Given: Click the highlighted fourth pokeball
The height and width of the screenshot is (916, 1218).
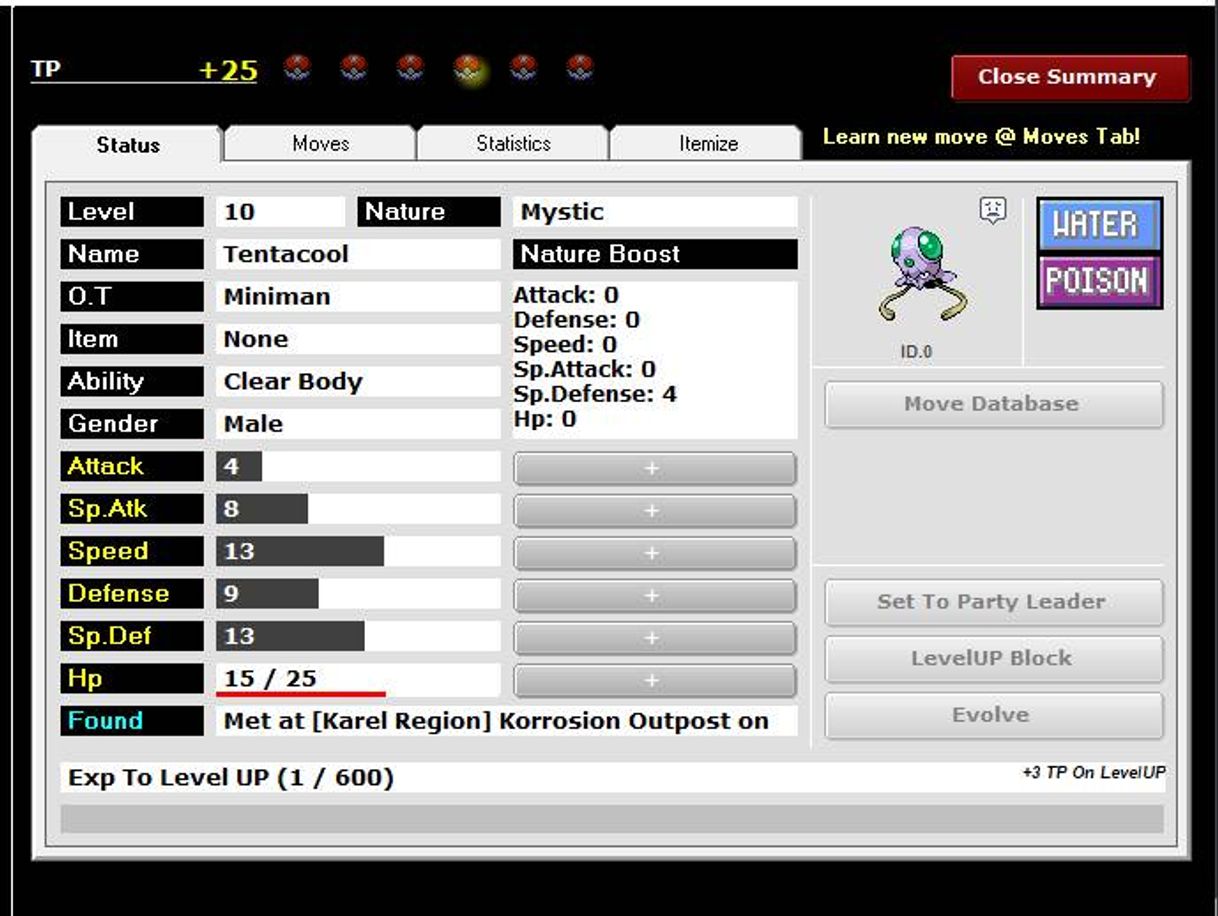Looking at the screenshot, I should tap(468, 69).
